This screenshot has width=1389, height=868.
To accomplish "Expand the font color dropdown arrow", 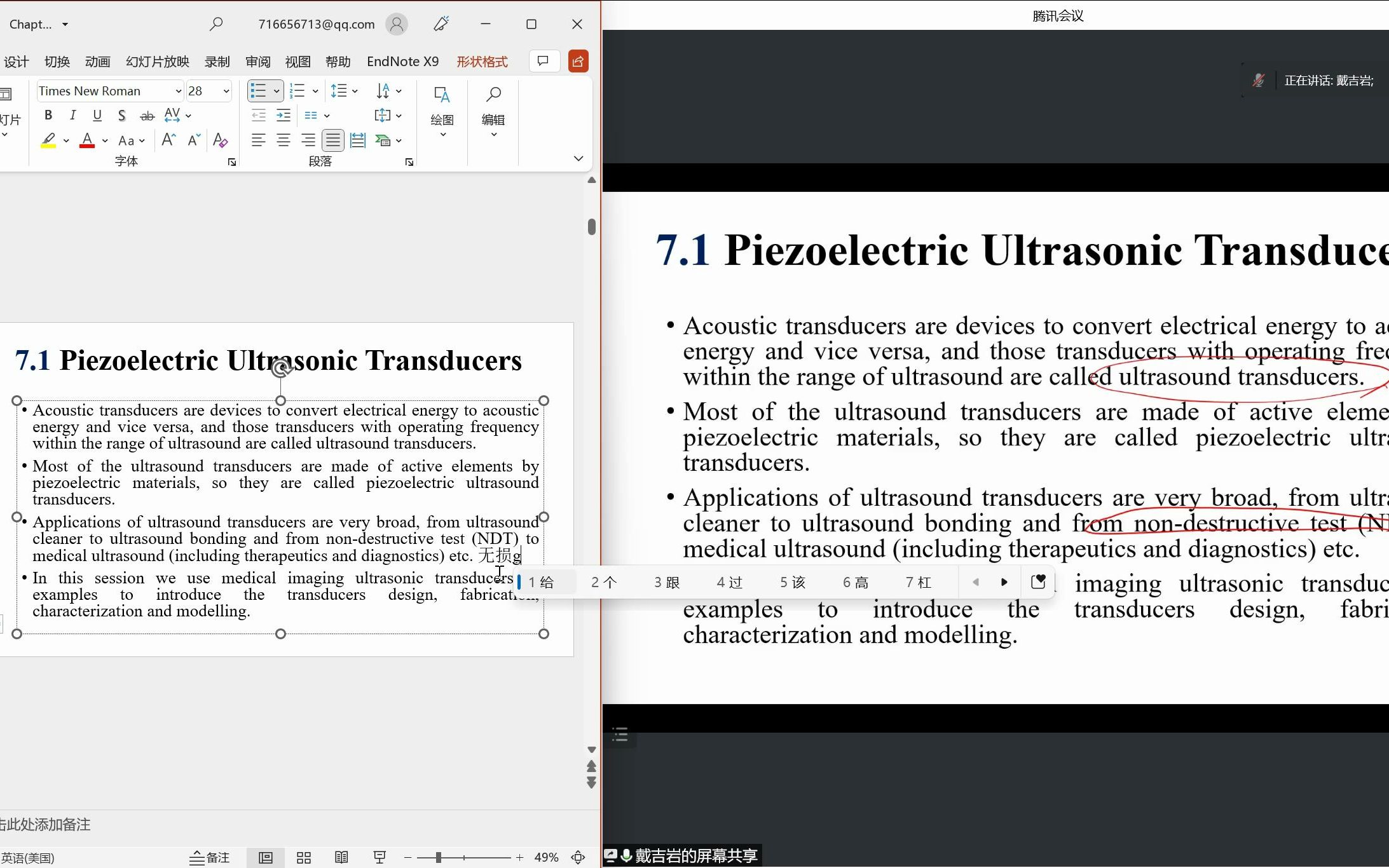I will 105,140.
